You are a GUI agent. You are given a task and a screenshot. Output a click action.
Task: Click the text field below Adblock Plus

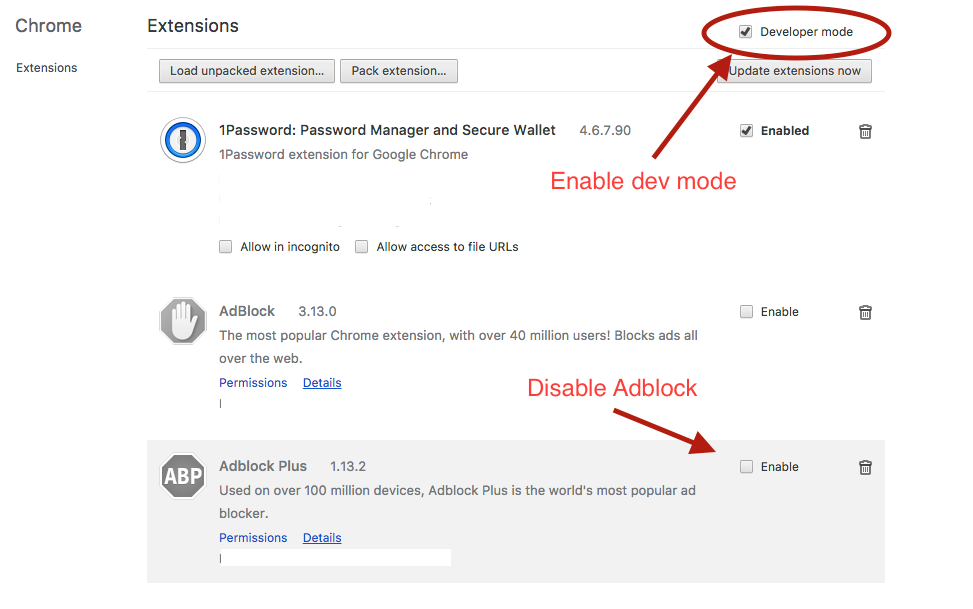click(x=335, y=557)
